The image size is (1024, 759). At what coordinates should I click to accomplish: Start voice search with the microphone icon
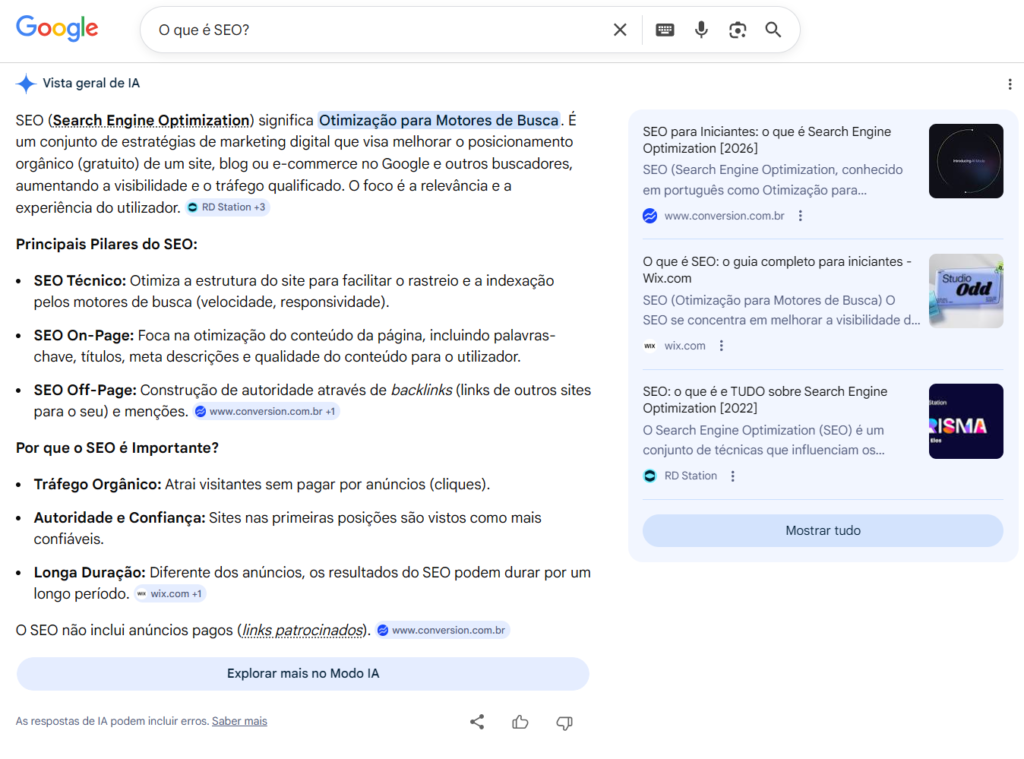click(x=701, y=30)
